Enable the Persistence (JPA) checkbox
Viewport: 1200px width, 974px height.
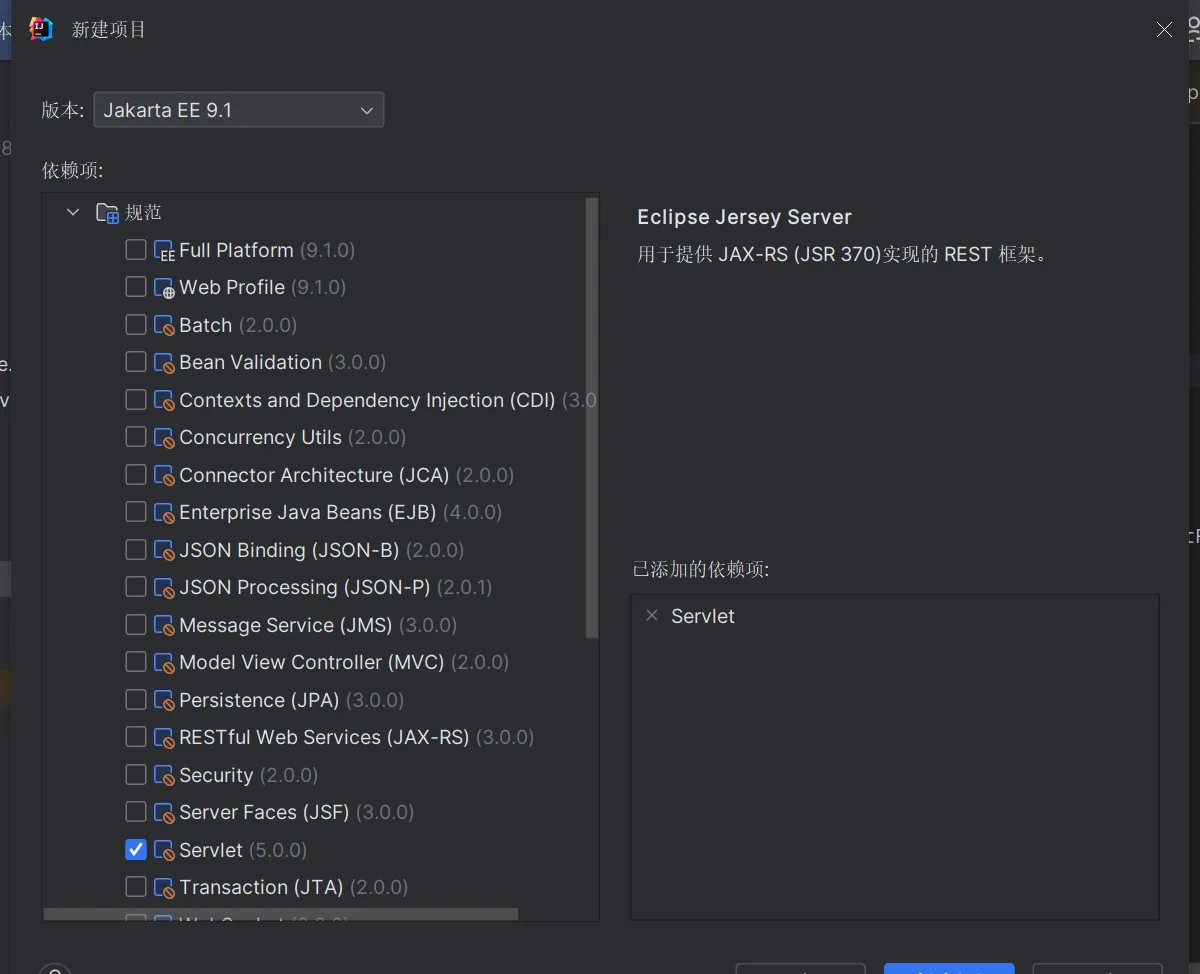(x=136, y=699)
